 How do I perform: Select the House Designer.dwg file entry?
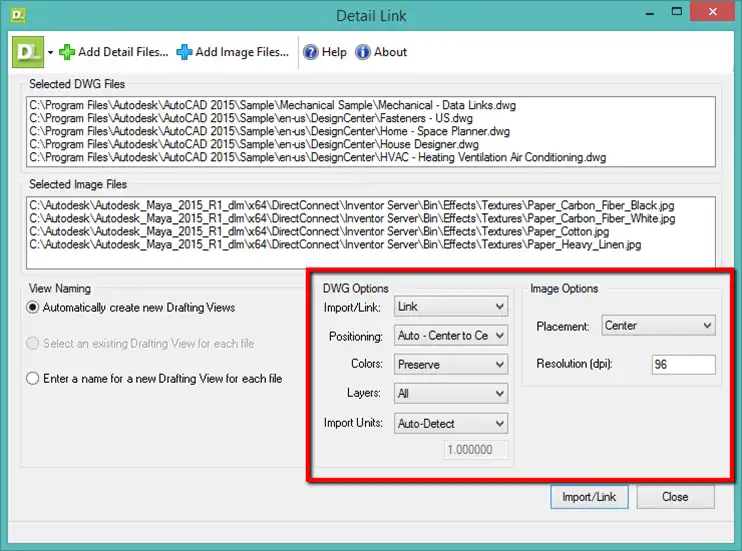point(254,144)
